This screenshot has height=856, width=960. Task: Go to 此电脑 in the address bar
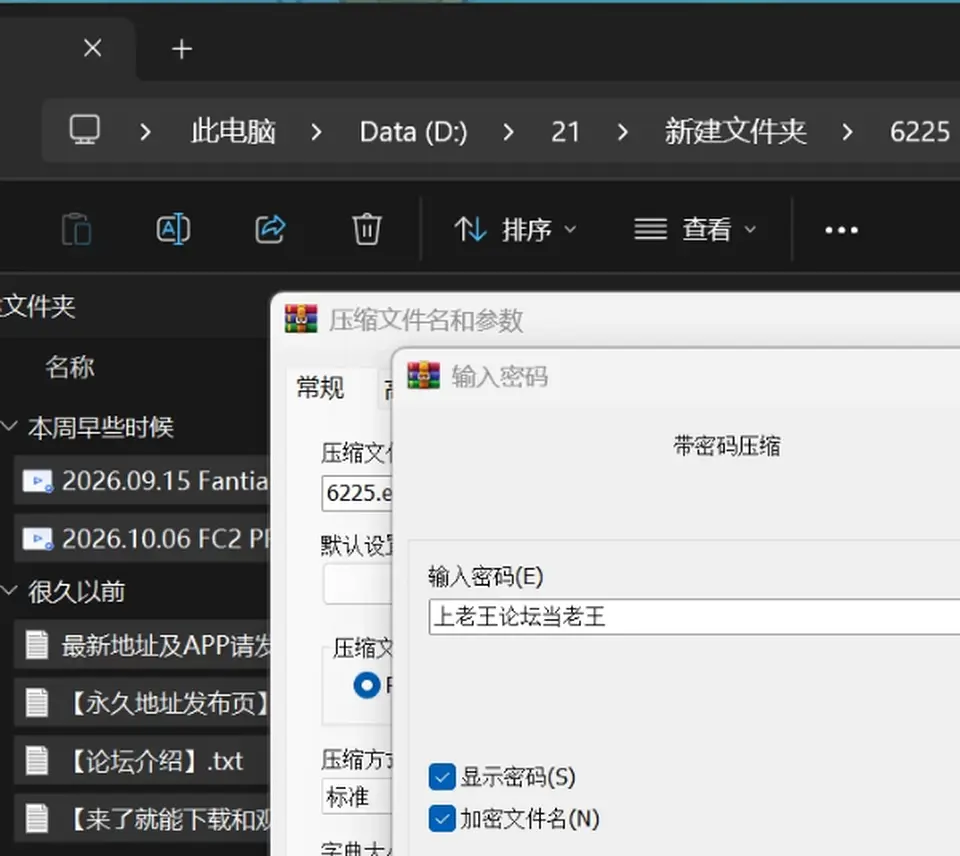(233, 132)
